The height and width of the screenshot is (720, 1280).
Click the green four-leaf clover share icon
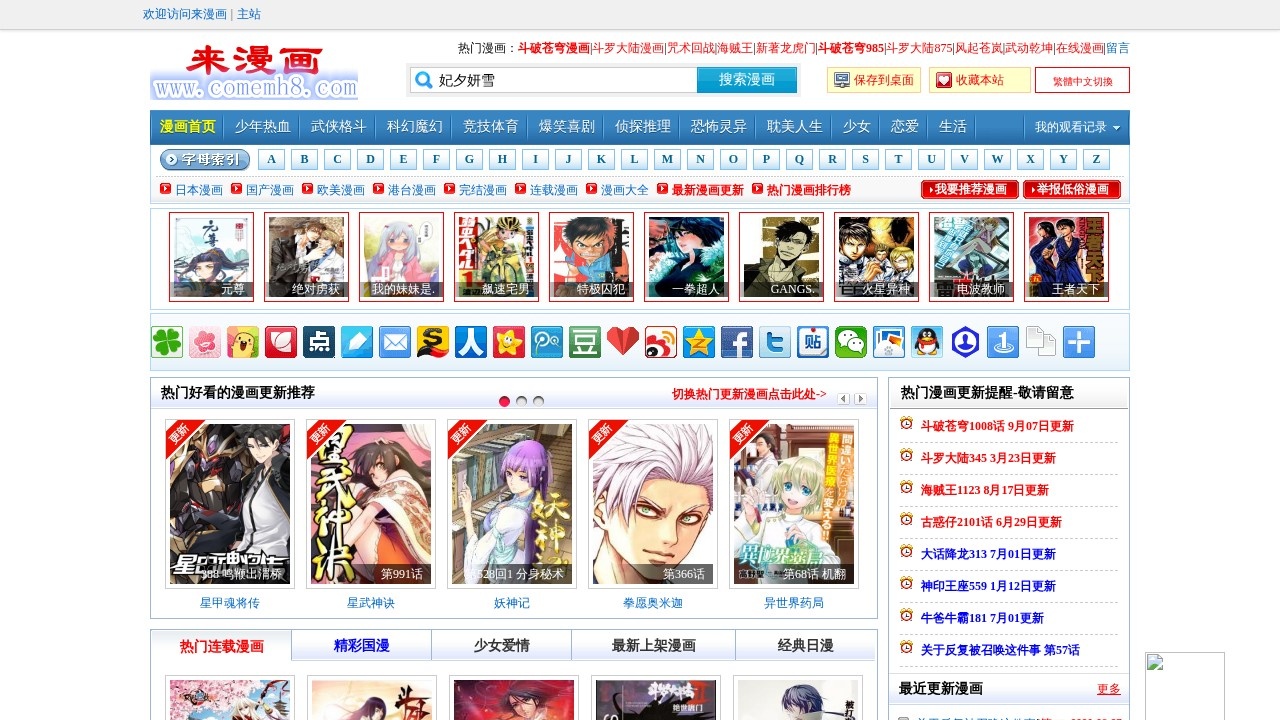[x=167, y=342]
